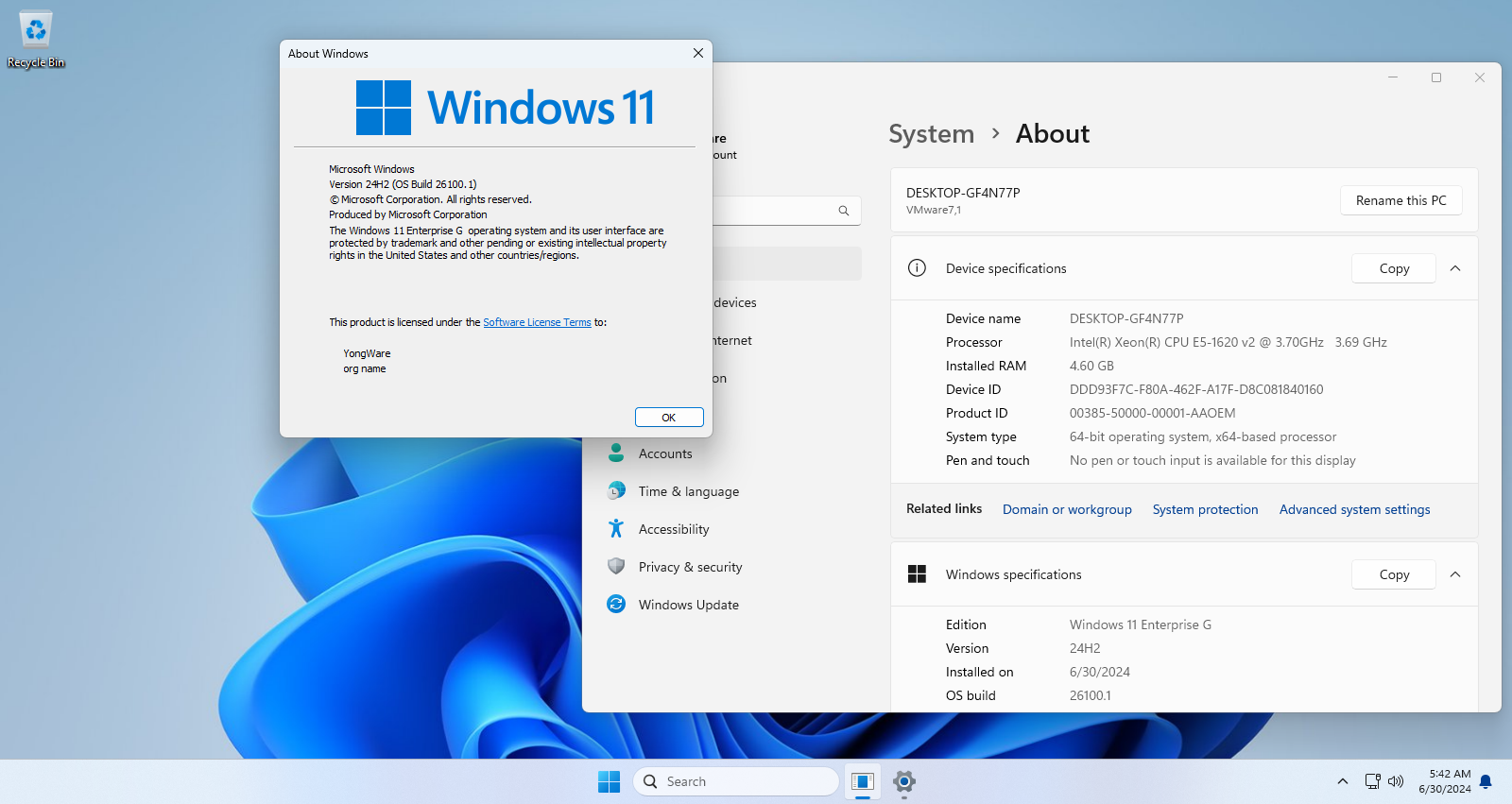
Task: Click the taskbar Search box
Action: [x=736, y=781]
